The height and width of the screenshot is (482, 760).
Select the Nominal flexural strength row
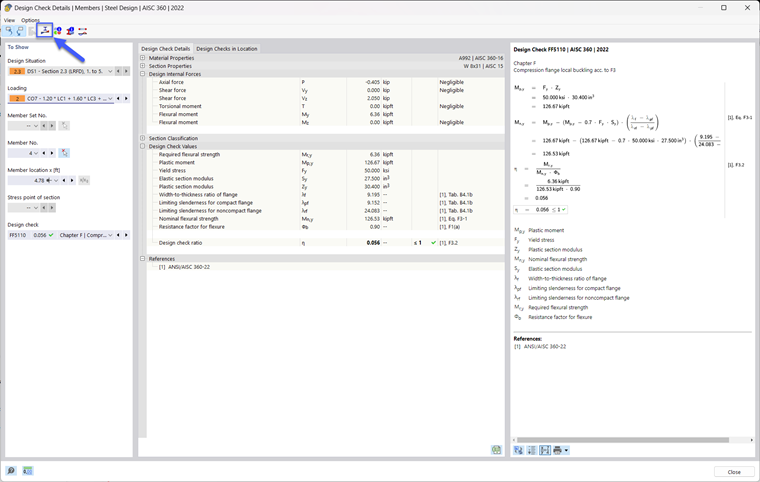[326, 219]
